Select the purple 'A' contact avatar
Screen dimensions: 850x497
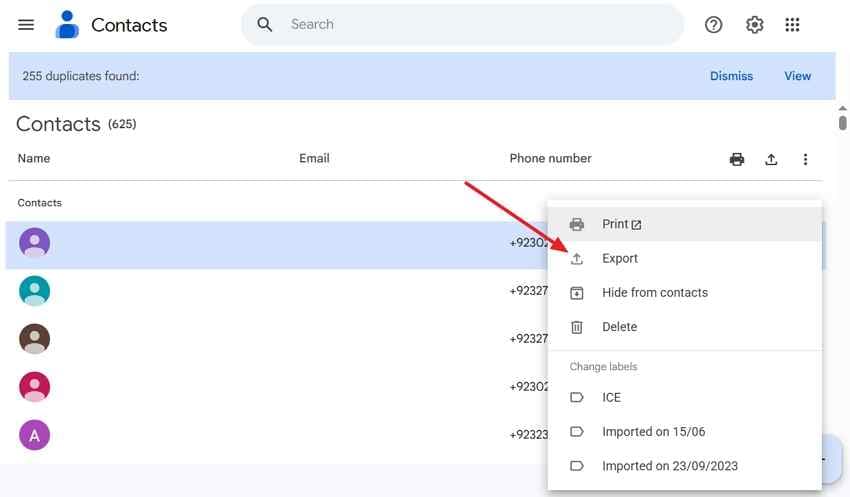[x=35, y=435]
